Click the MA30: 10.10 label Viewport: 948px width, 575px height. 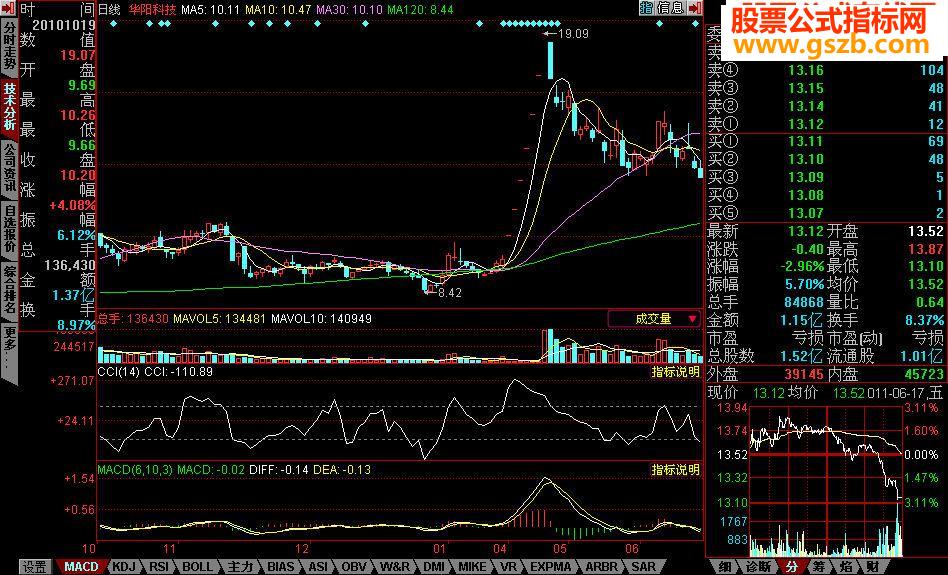click(x=349, y=10)
